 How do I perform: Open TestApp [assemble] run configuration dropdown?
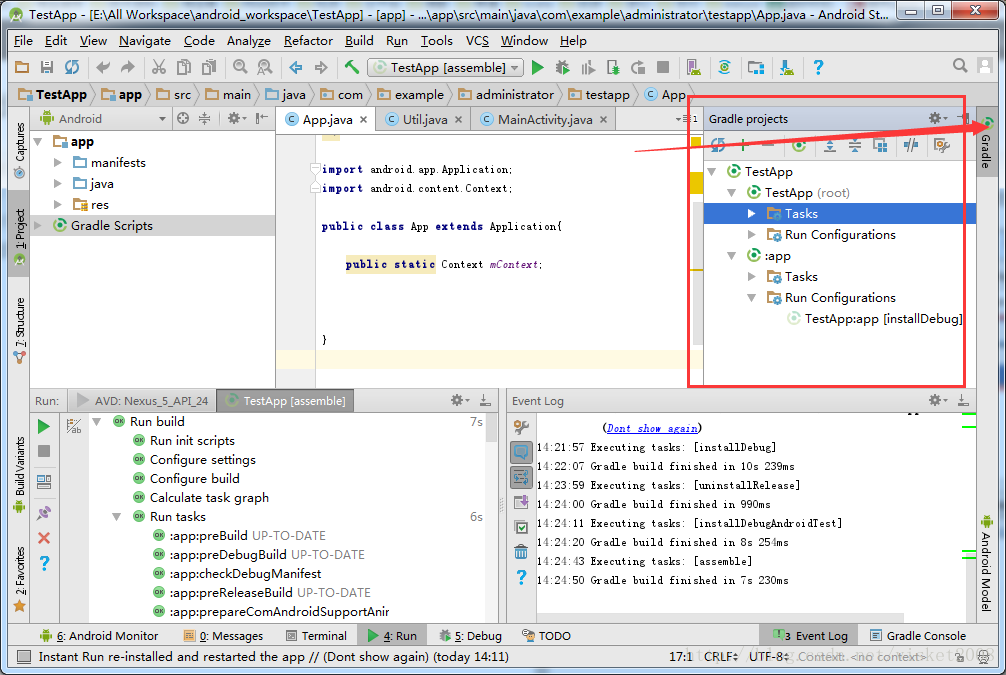pyautogui.click(x=445, y=67)
